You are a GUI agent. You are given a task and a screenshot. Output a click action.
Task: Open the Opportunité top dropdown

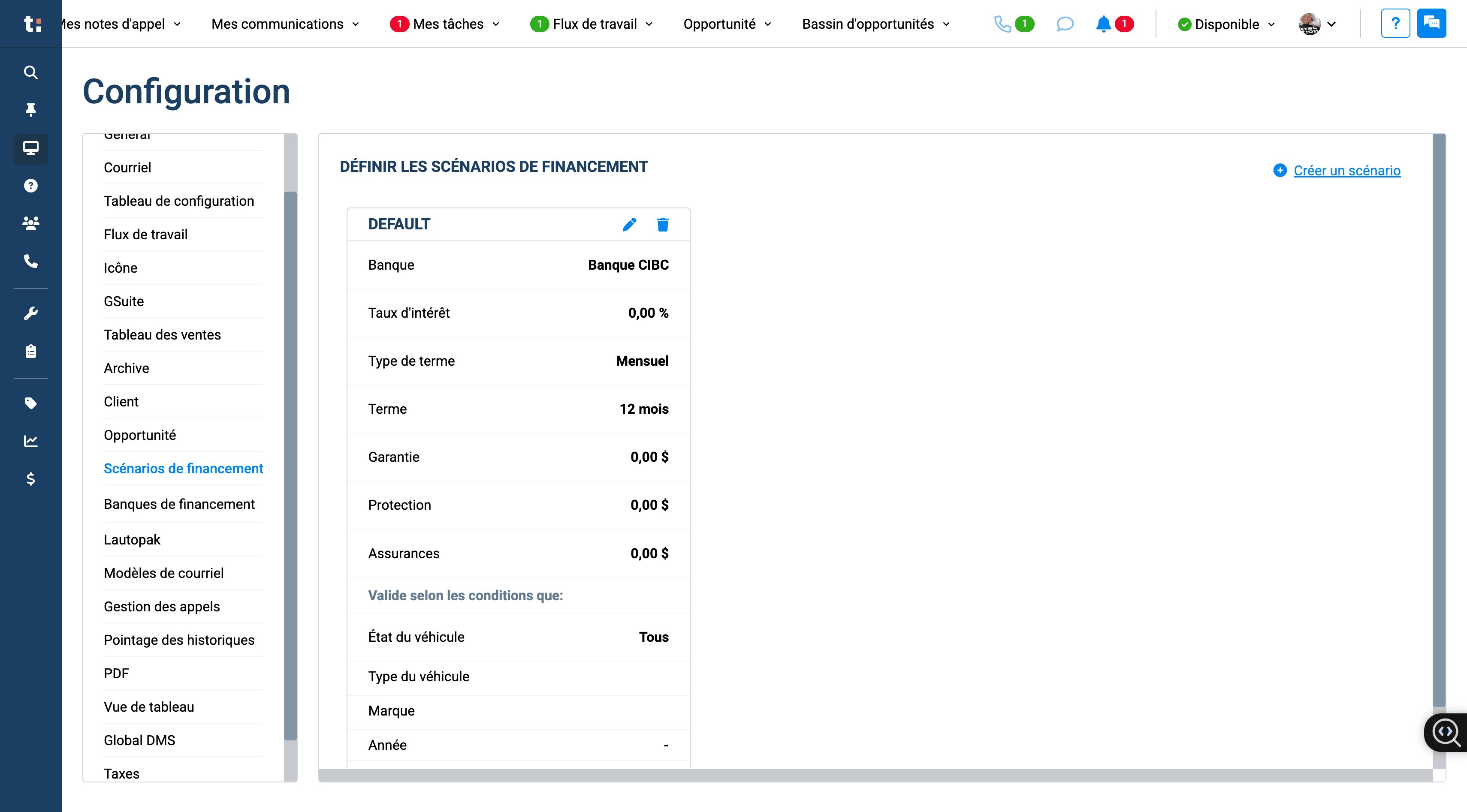(x=727, y=24)
